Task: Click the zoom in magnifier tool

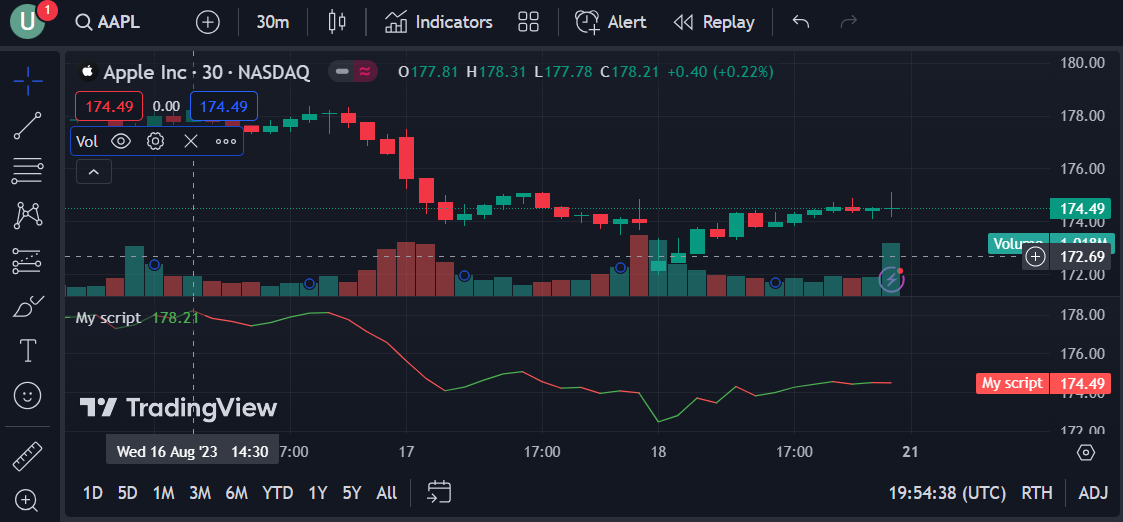Action: pos(26,500)
